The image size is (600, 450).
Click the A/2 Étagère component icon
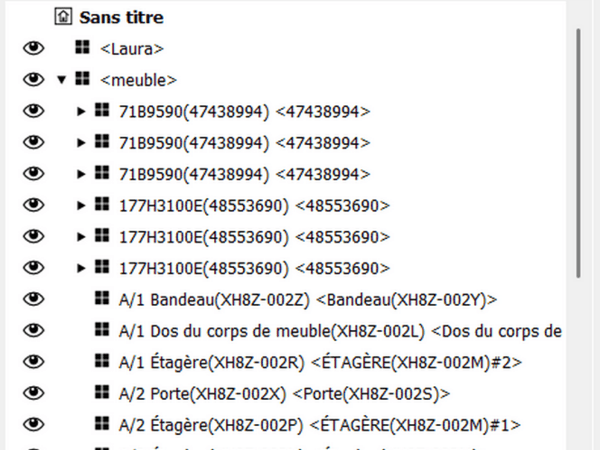(x=101, y=423)
